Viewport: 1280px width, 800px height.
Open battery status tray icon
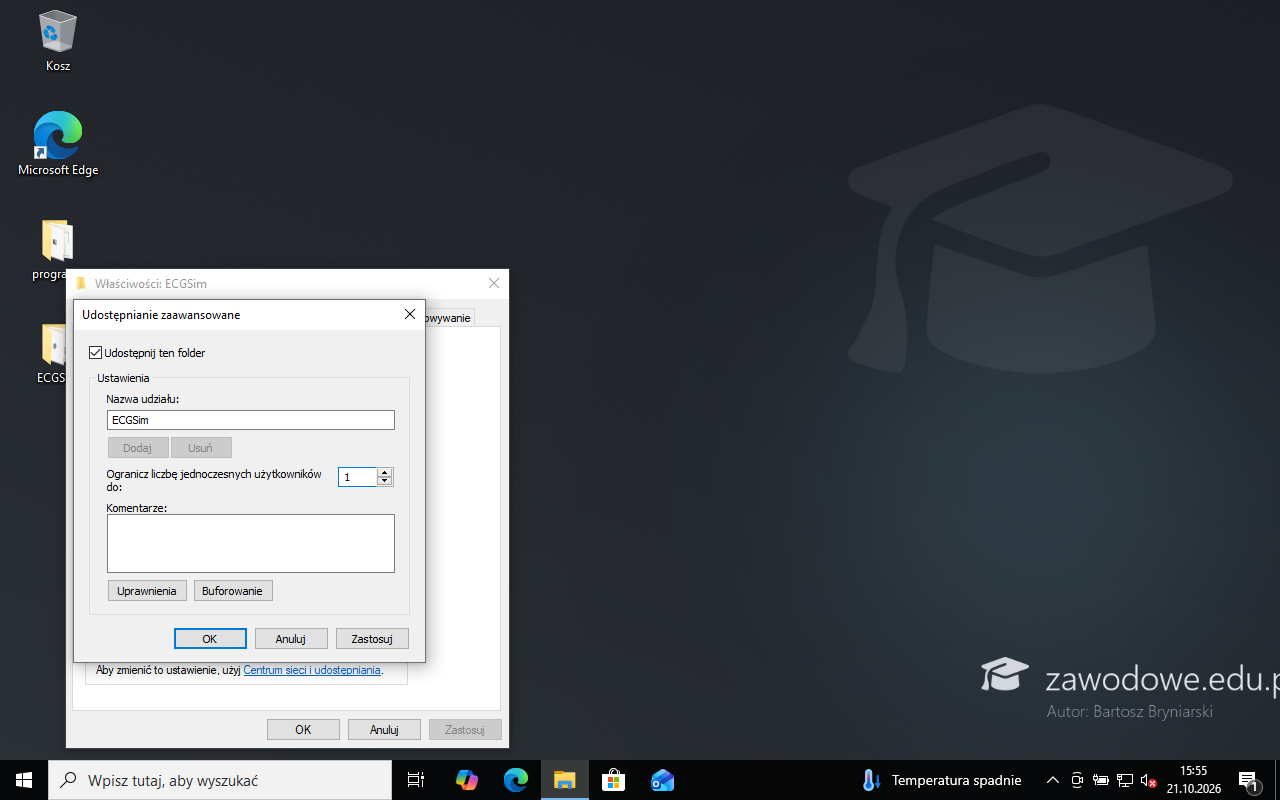tap(1101, 780)
